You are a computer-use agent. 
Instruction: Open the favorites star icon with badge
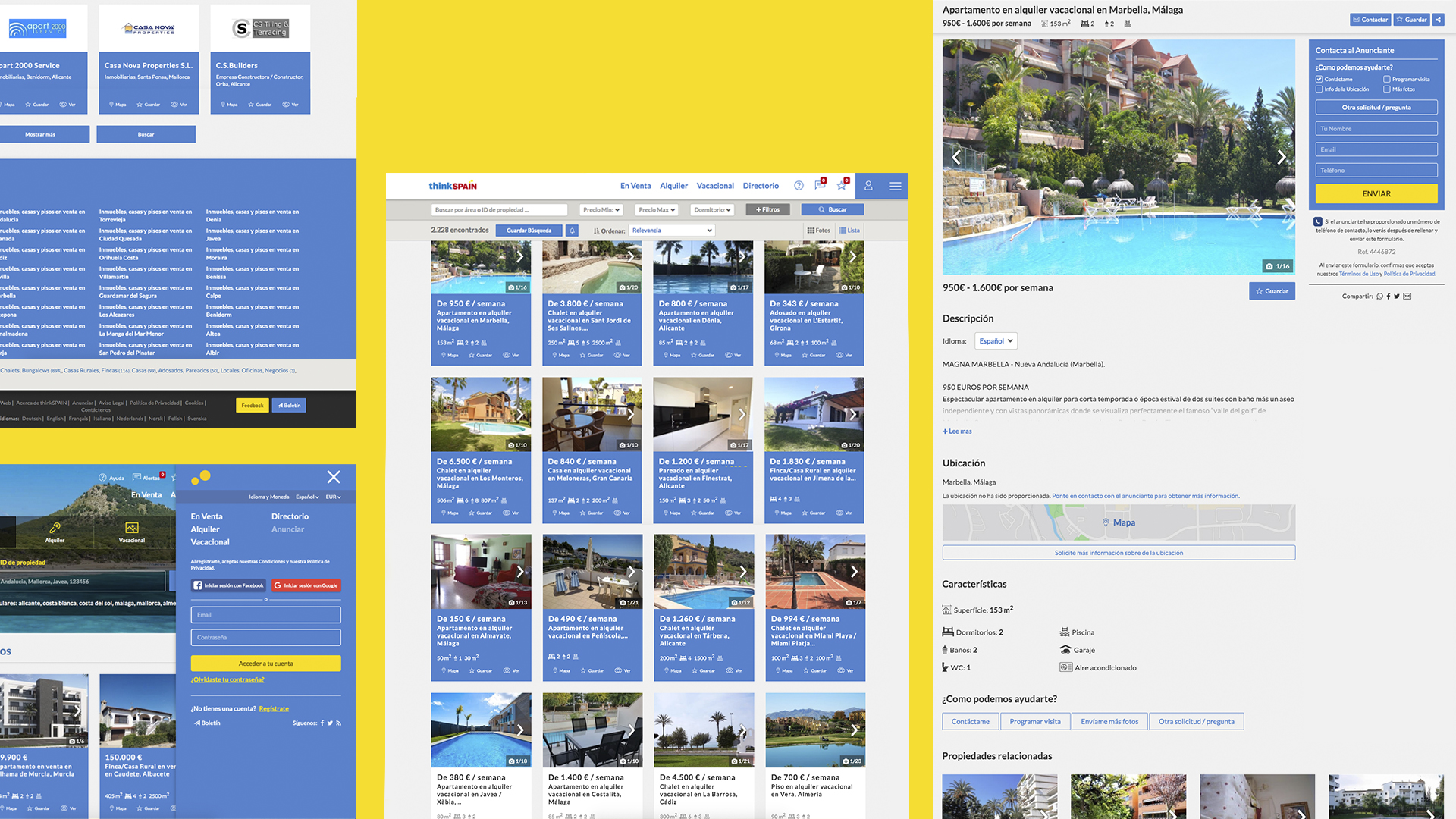pyautogui.click(x=842, y=185)
